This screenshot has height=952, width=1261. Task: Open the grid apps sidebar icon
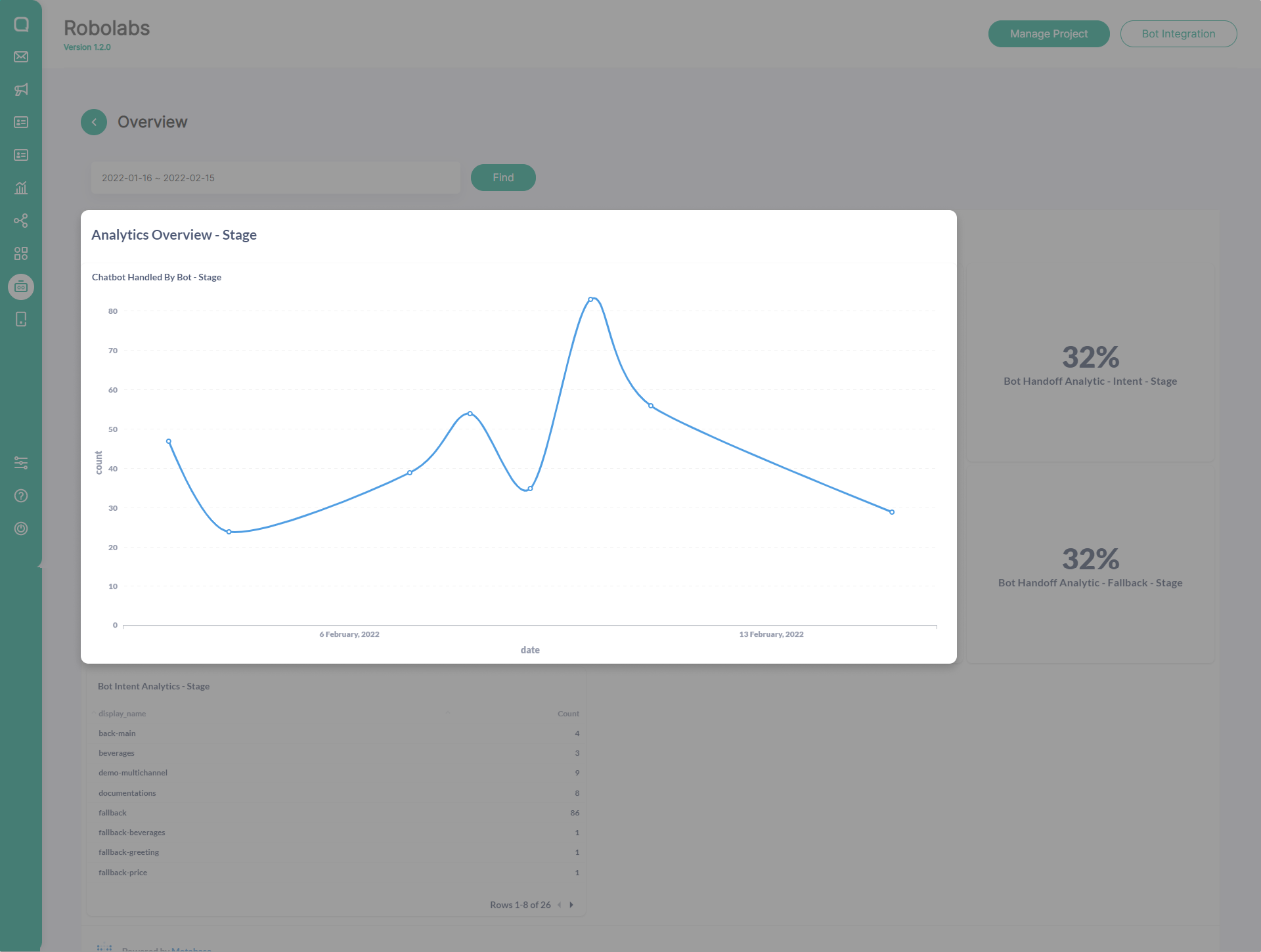pyautogui.click(x=21, y=253)
